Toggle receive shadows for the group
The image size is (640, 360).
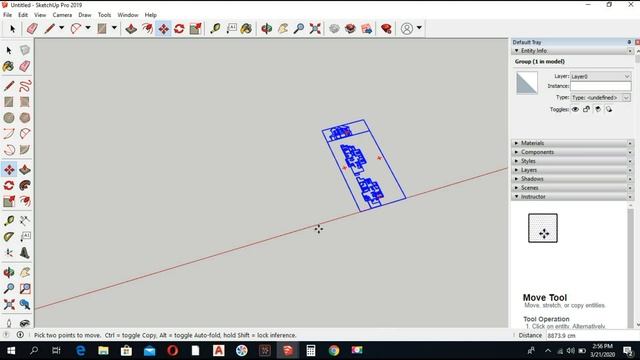tap(598, 109)
